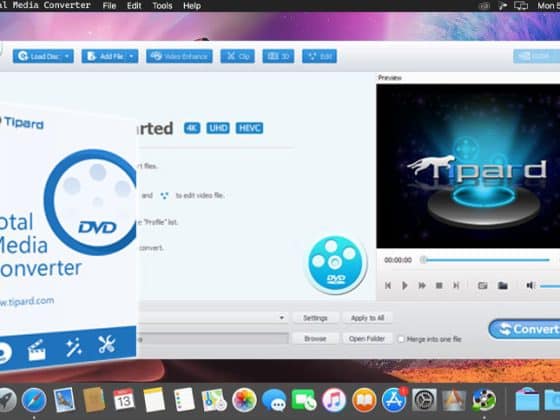Open the Tools menu
560x420 pixels.
[162, 6]
